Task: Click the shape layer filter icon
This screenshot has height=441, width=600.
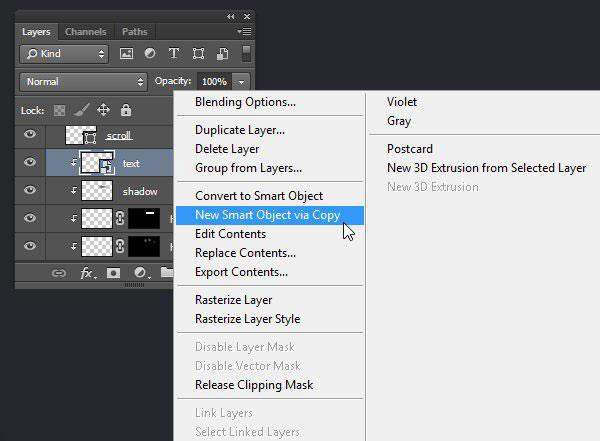Action: [198, 54]
